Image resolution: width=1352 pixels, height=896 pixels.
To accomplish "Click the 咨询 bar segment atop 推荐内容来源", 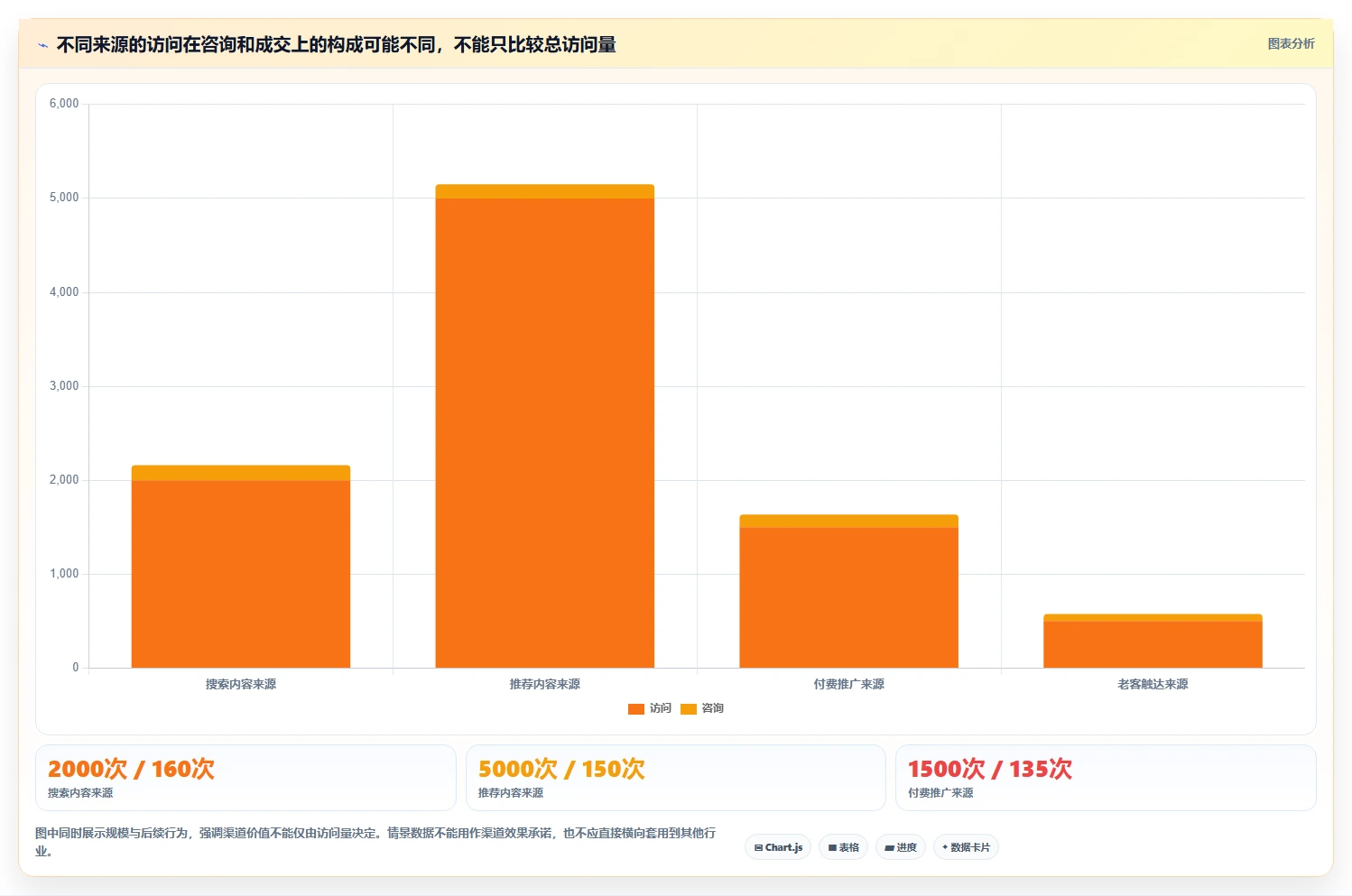I will [x=545, y=191].
